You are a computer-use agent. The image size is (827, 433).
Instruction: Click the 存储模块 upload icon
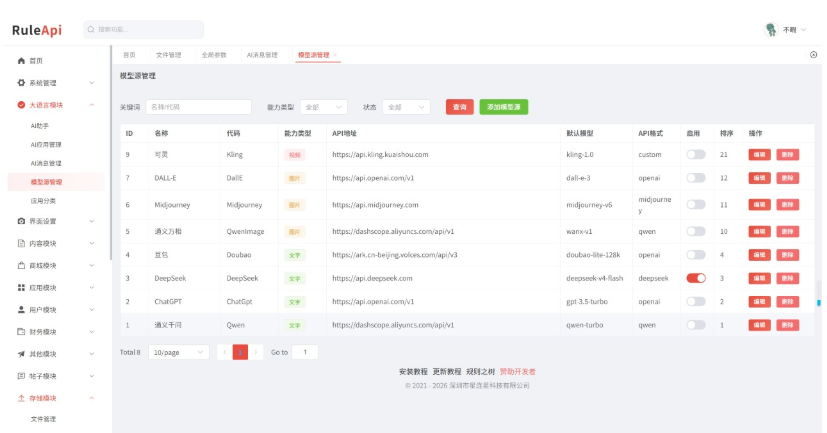point(21,398)
